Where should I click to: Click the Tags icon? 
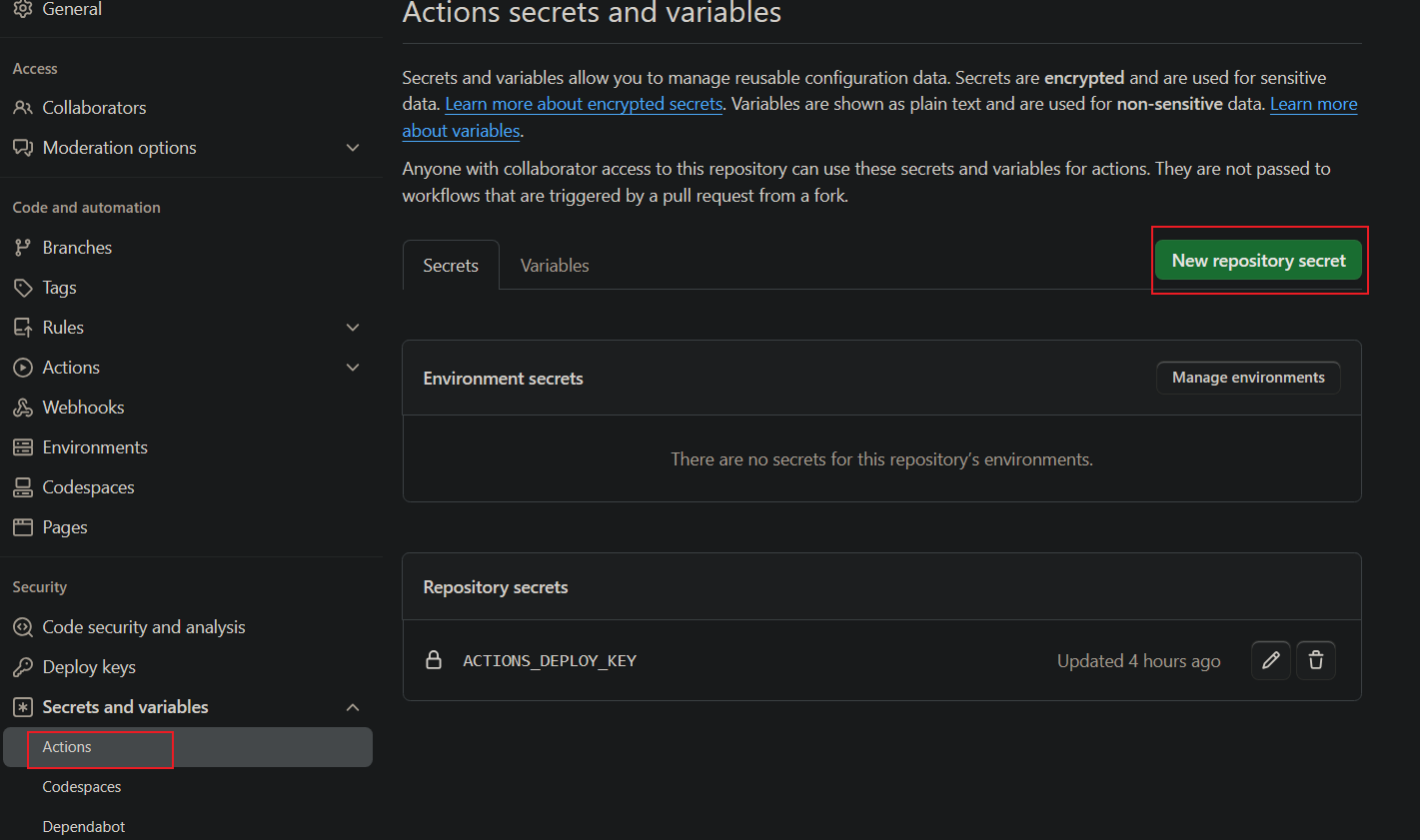tap(23, 287)
